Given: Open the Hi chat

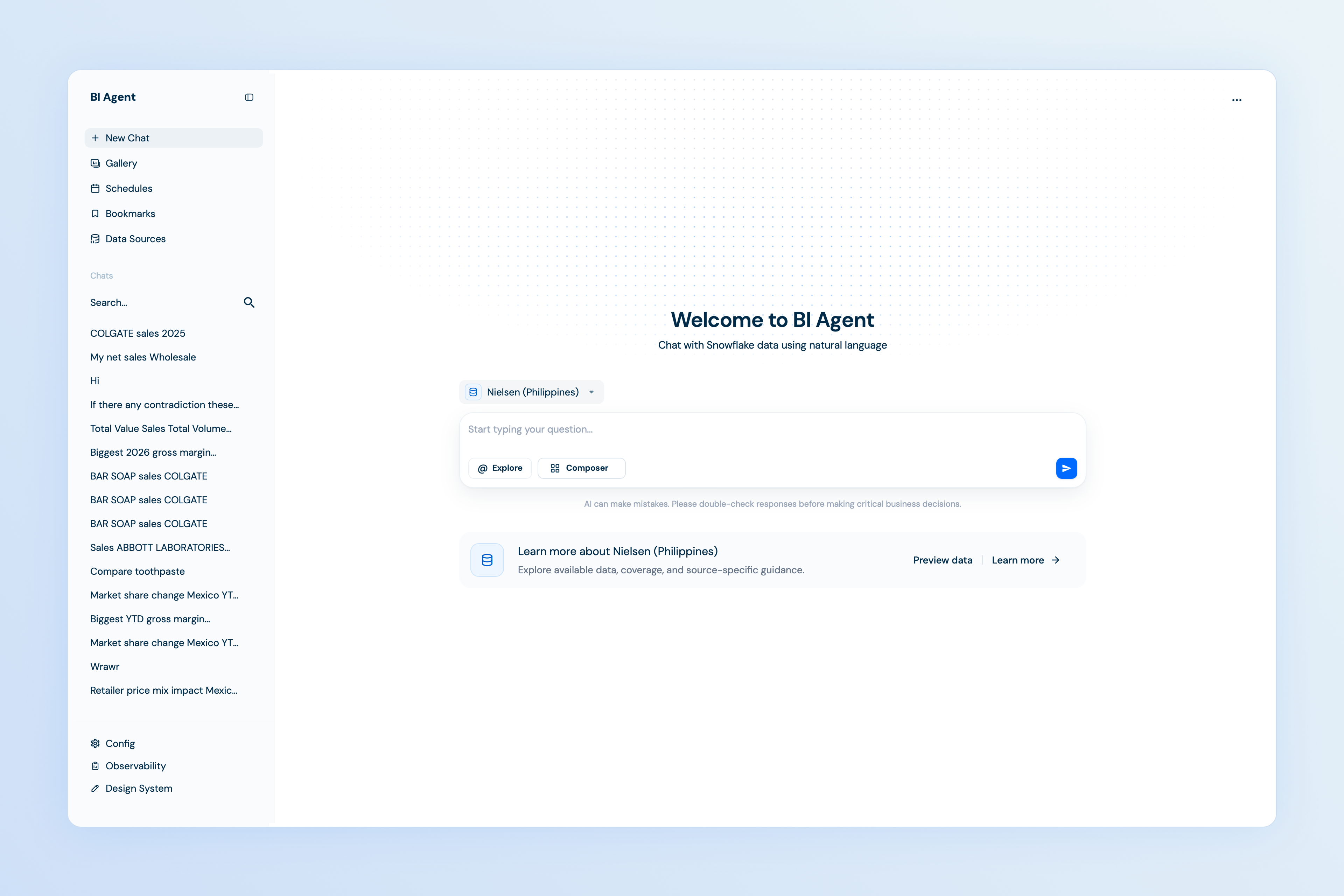Looking at the screenshot, I should tap(95, 381).
